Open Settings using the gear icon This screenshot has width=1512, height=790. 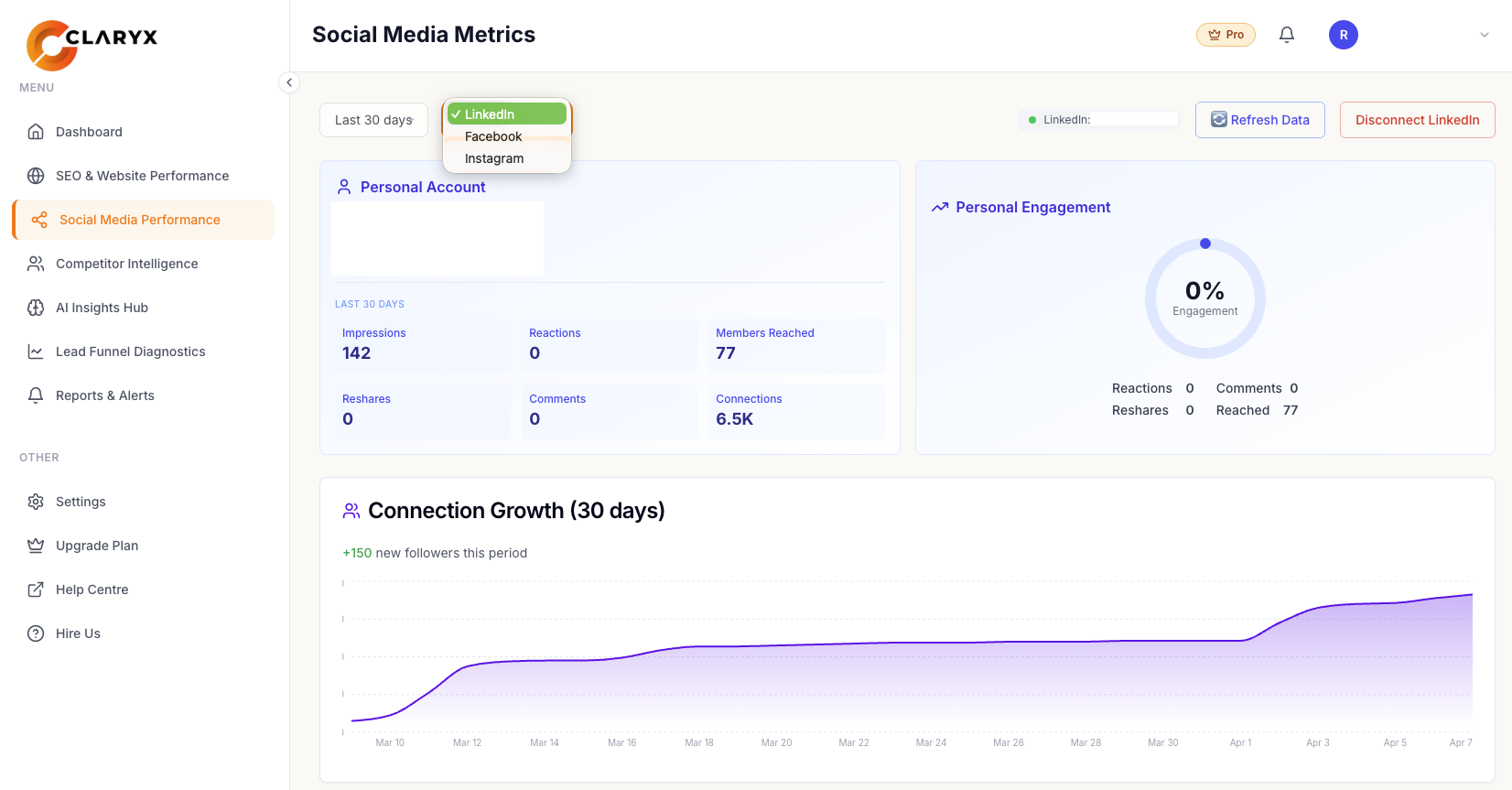coord(36,502)
